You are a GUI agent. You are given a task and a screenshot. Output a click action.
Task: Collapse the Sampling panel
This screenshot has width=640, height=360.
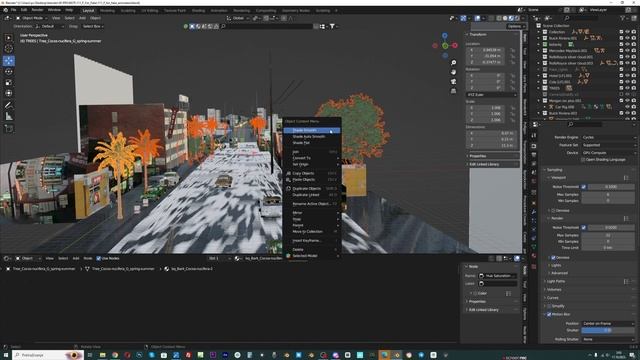tap(554, 169)
